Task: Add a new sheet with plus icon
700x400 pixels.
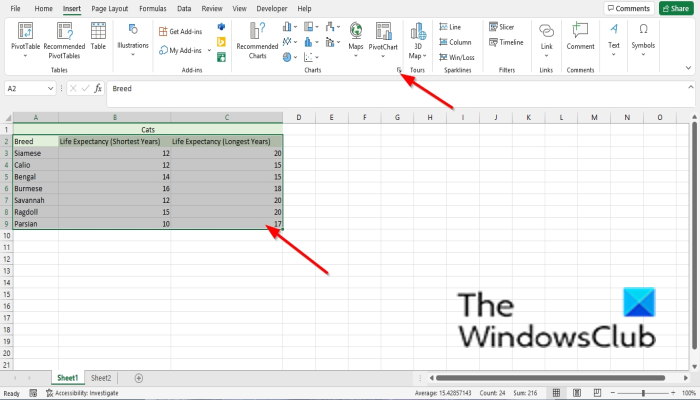Action: [139, 378]
